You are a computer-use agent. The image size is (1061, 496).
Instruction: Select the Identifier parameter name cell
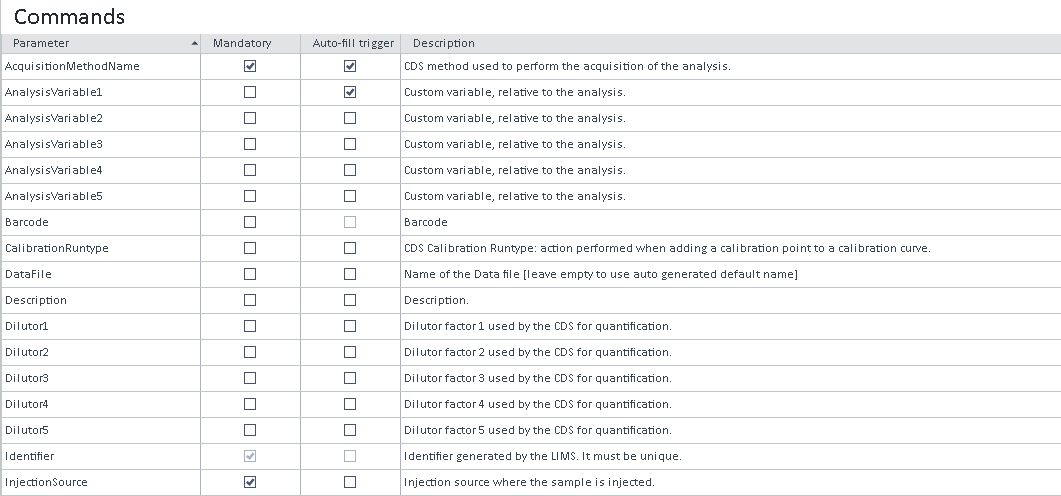(x=30, y=456)
